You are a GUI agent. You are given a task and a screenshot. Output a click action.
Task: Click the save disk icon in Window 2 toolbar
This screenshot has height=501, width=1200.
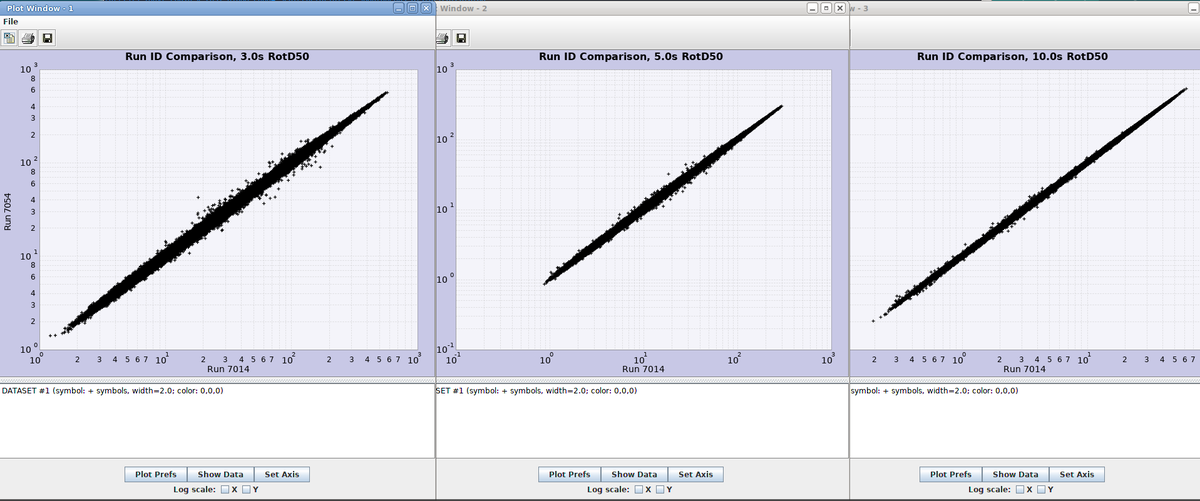(x=462, y=39)
